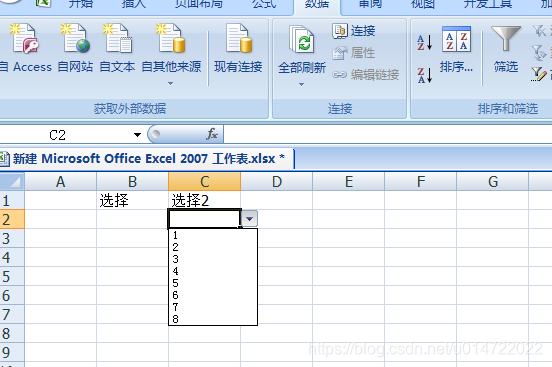Open 现有连接 existing connections
552x367 pixels.
(238, 48)
